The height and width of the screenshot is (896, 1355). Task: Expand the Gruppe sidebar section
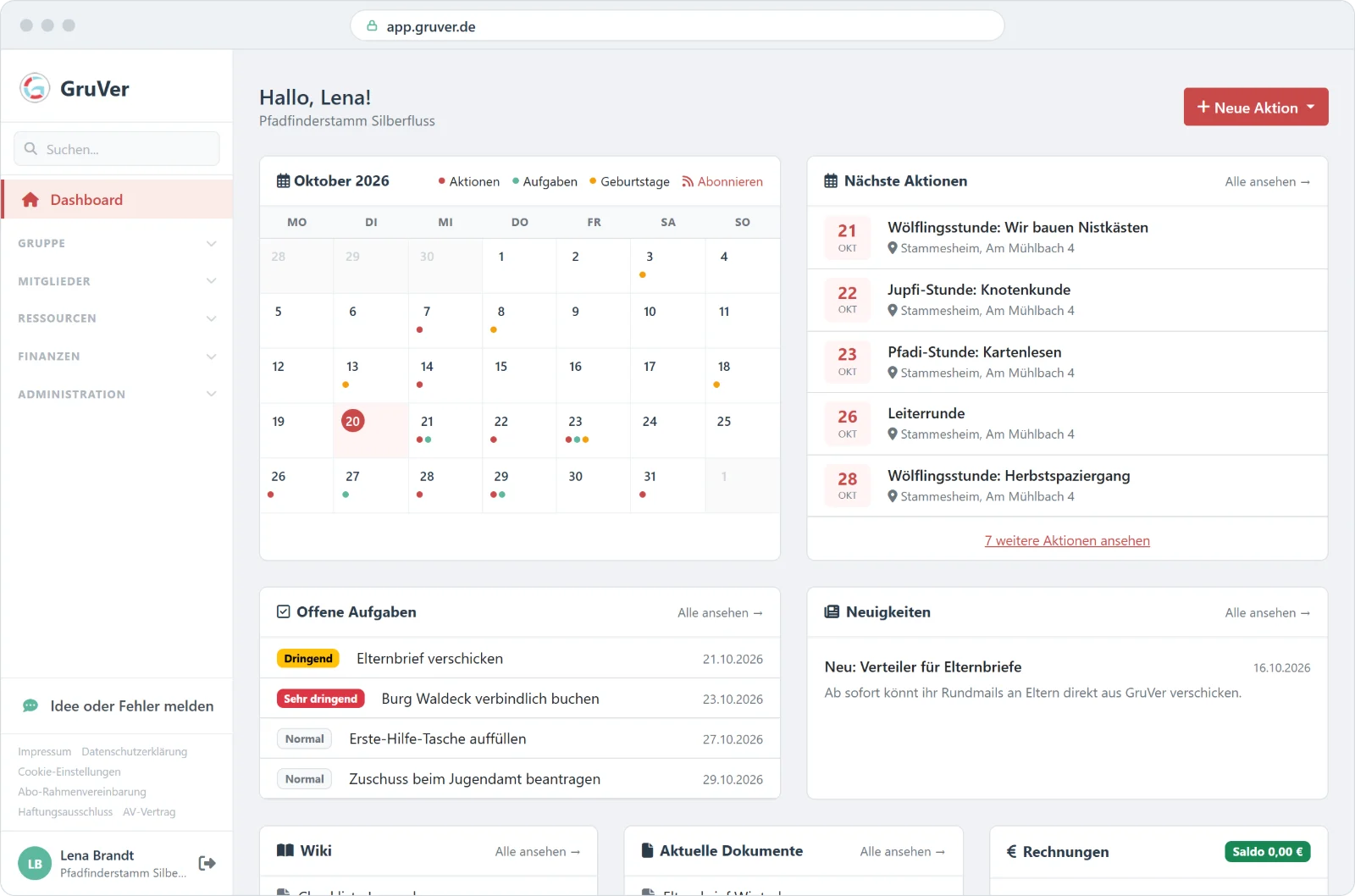tap(117, 243)
